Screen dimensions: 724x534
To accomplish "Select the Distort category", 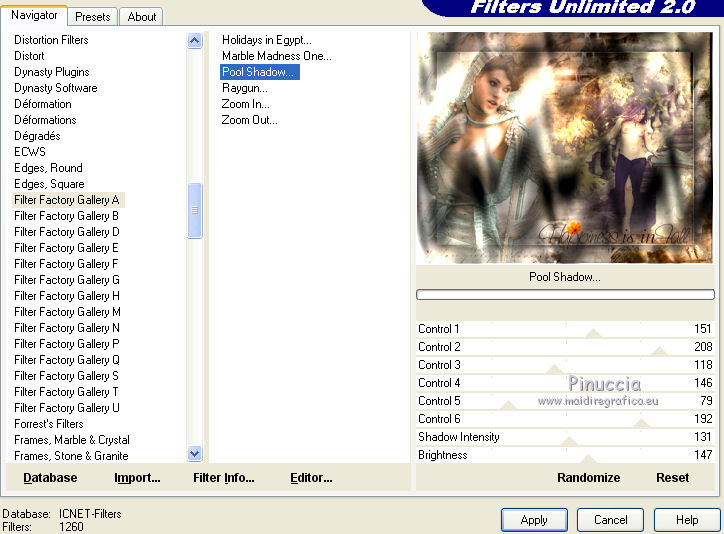I will point(30,56).
